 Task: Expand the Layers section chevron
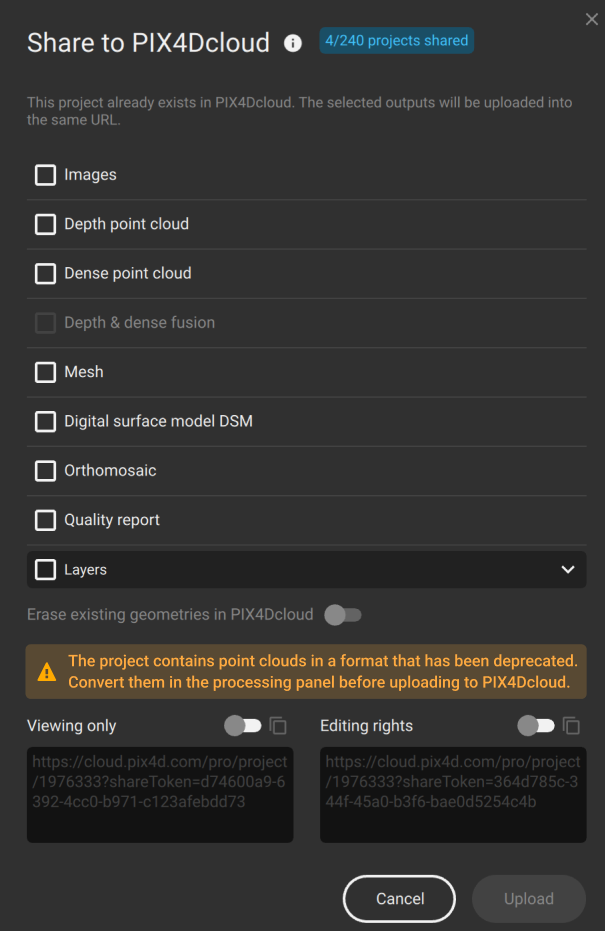click(568, 569)
